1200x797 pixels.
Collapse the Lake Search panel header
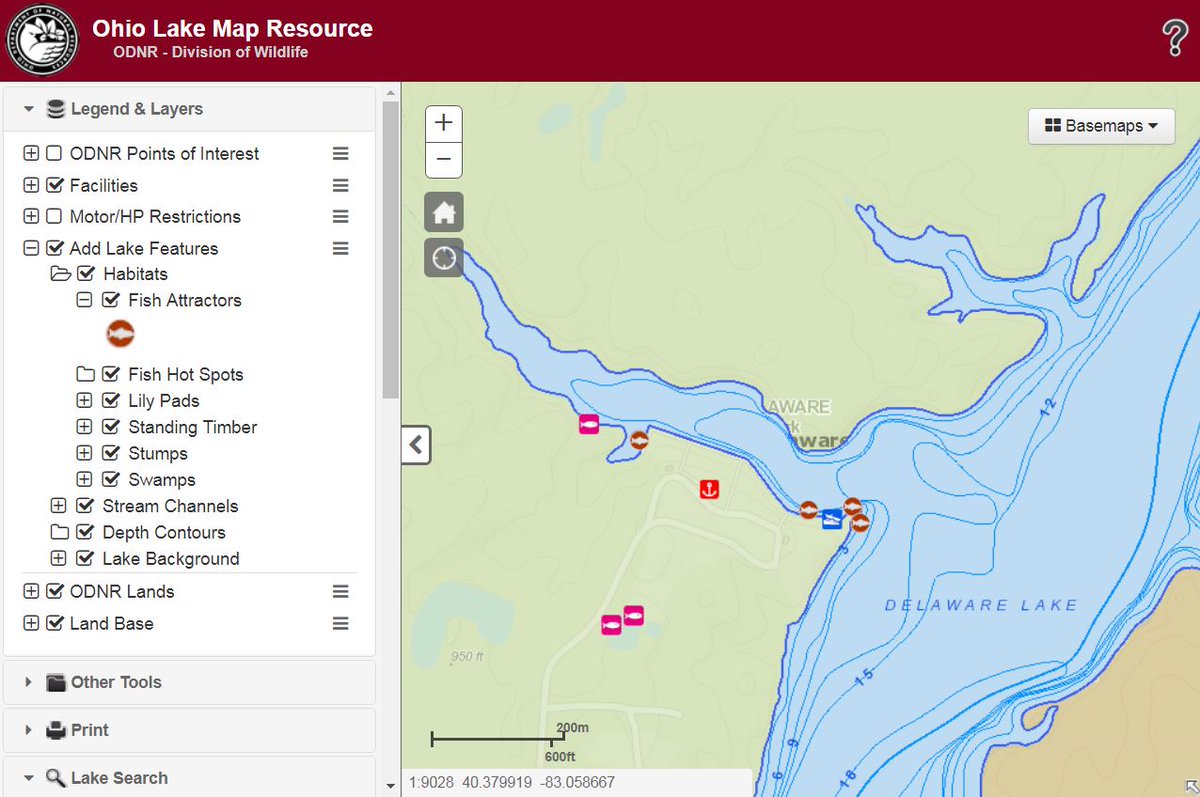click(190, 778)
